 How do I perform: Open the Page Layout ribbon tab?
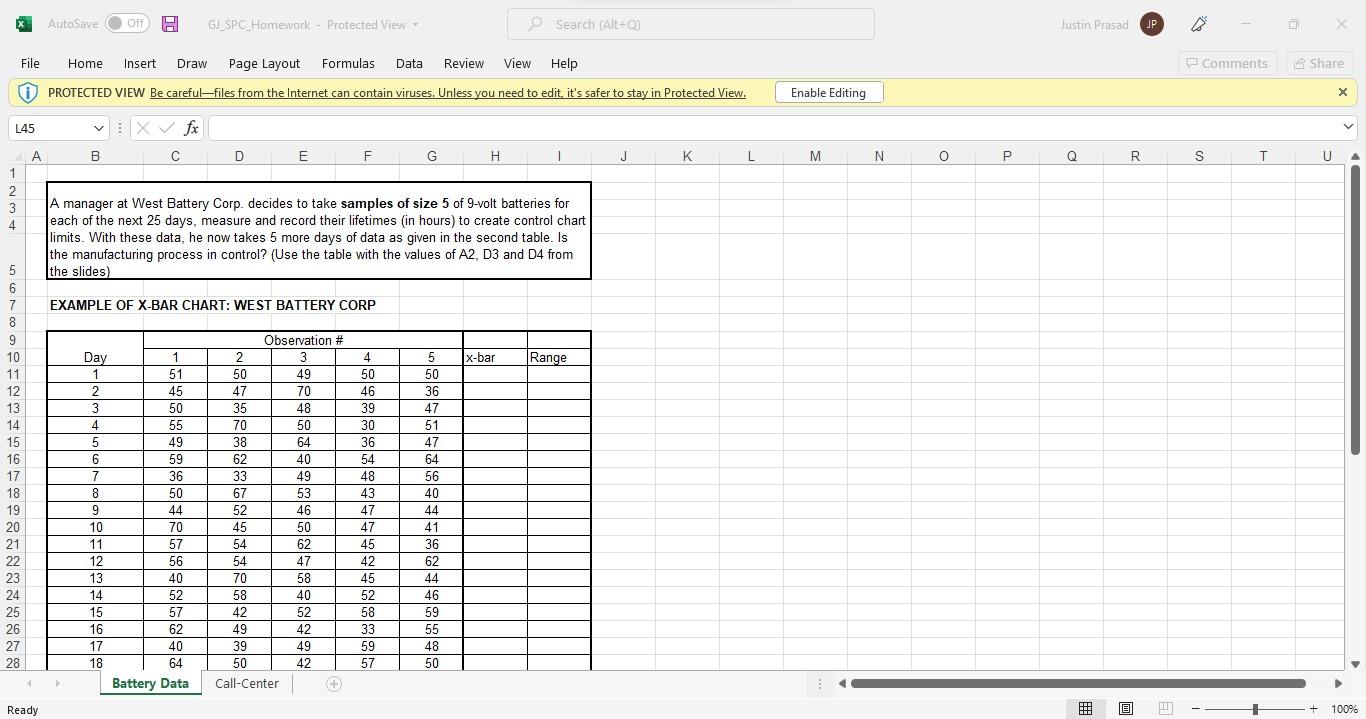click(264, 63)
